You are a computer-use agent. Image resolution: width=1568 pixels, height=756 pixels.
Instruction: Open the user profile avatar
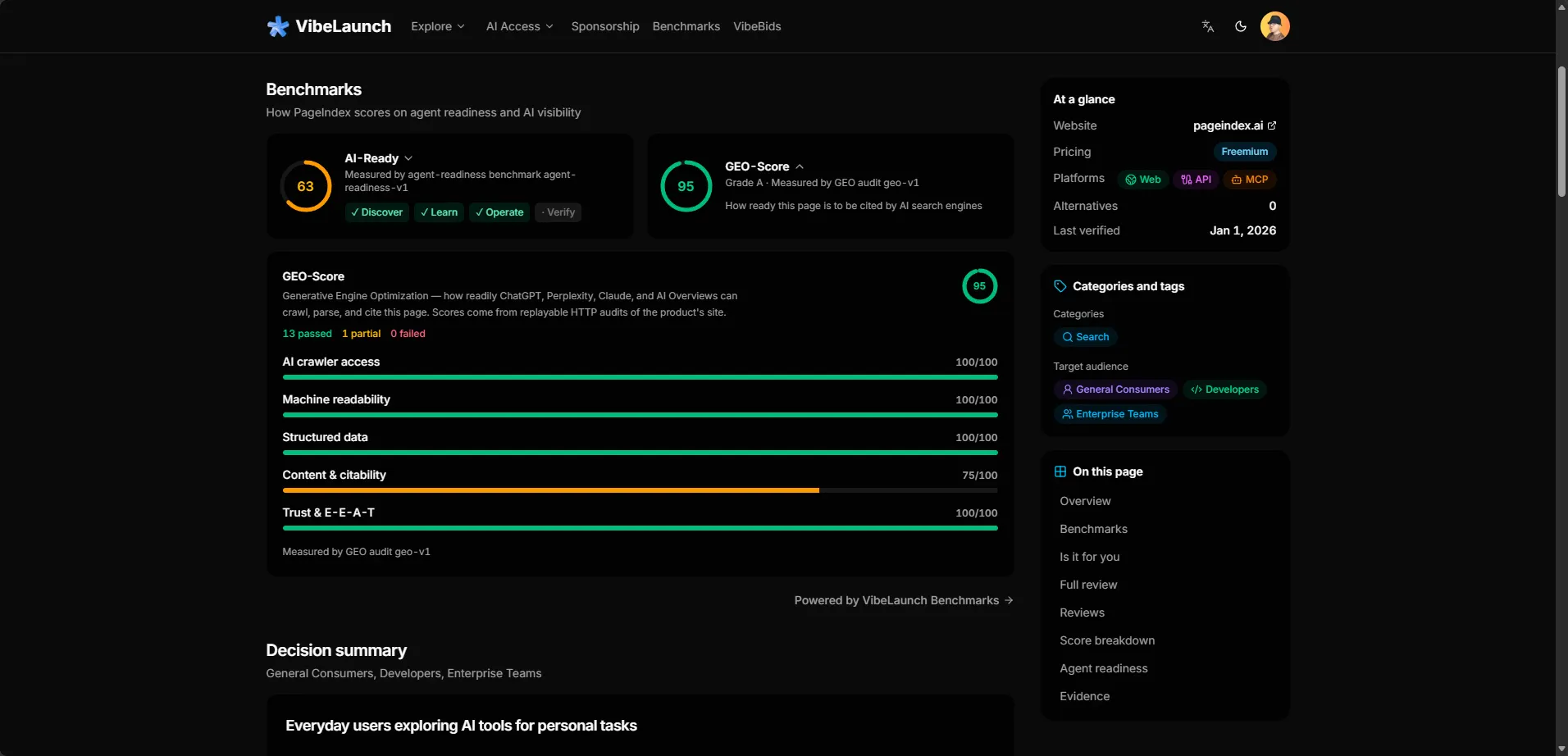(1275, 26)
